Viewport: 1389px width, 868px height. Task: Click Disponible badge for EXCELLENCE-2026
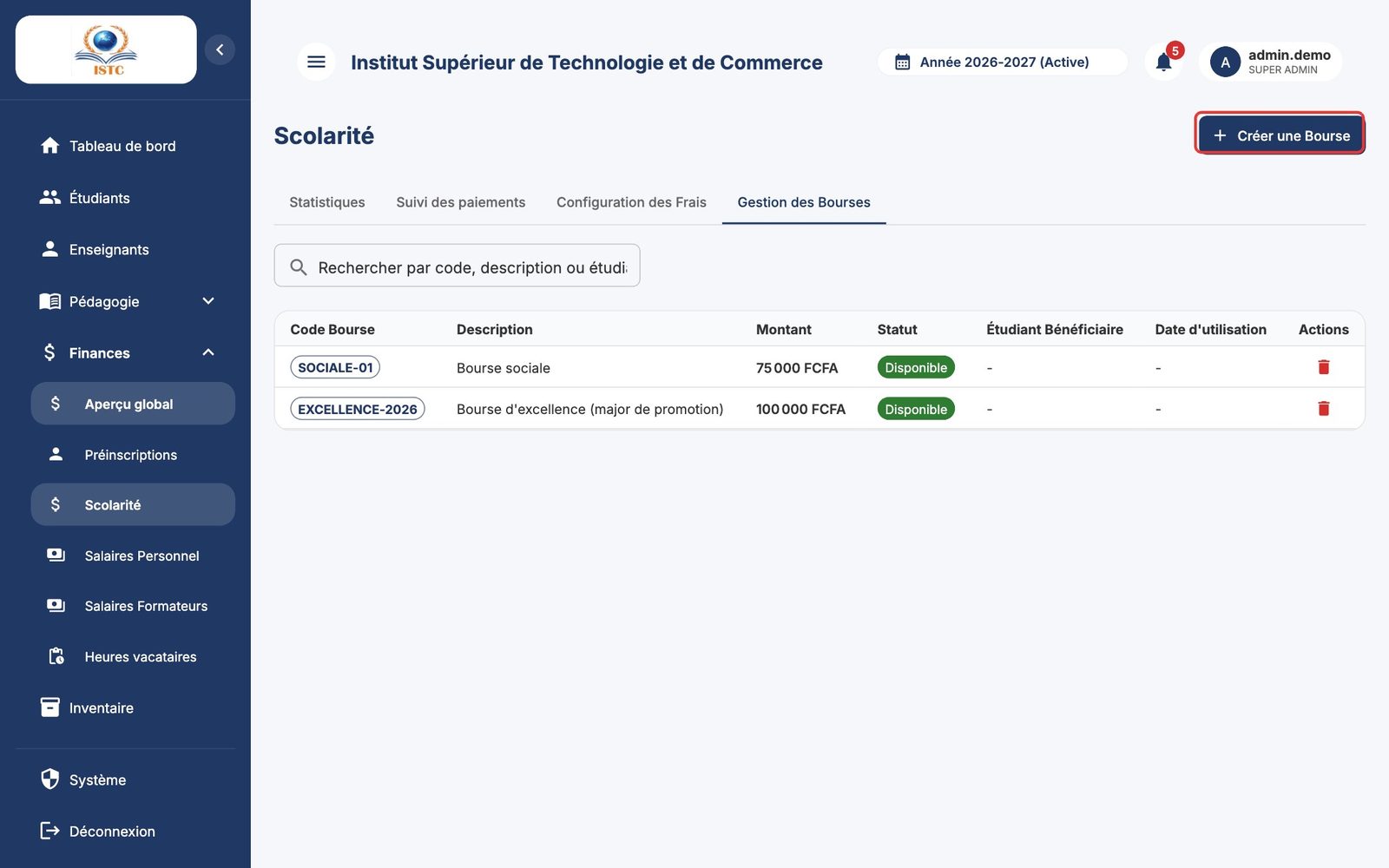tap(916, 409)
